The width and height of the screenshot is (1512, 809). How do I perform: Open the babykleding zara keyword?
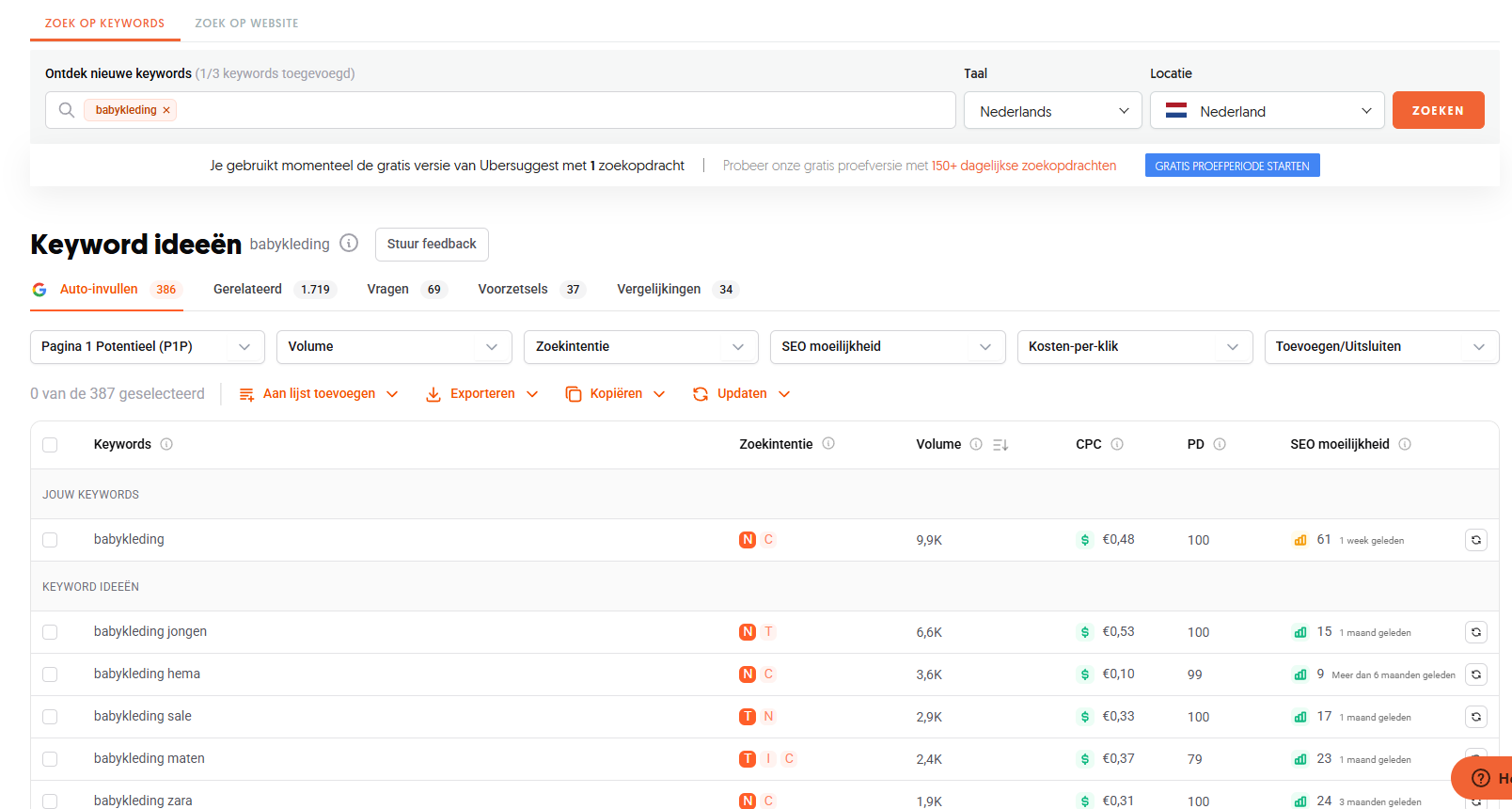(143, 801)
